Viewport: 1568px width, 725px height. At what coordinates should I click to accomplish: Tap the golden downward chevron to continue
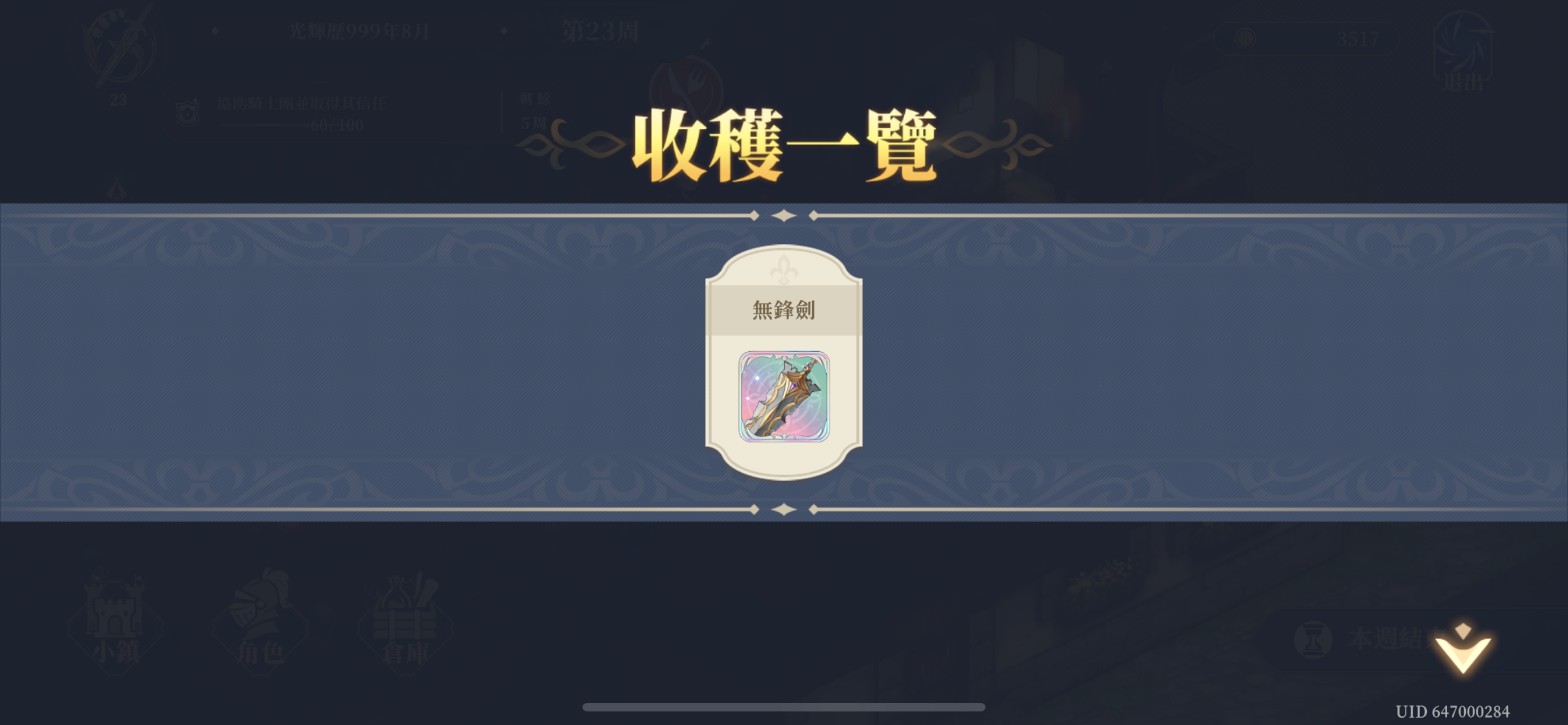1462,649
